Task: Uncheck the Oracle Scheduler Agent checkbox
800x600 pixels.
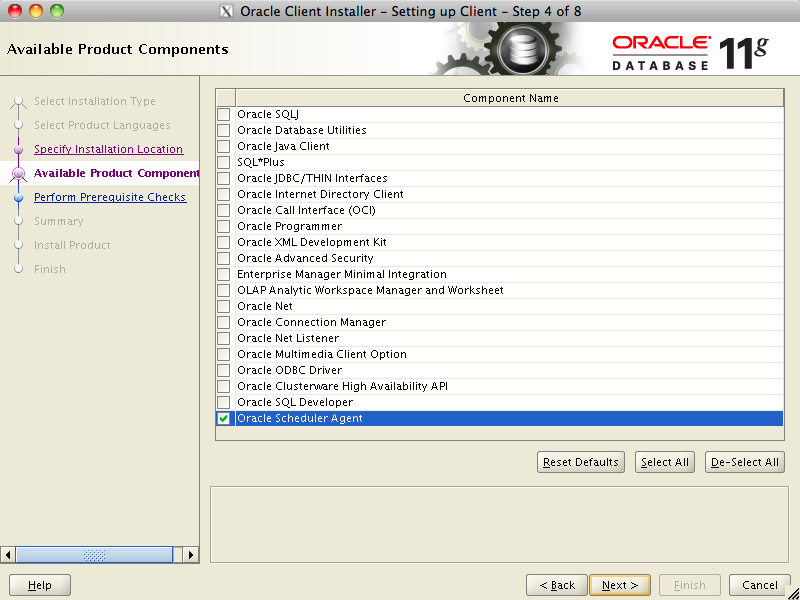Action: coord(223,418)
